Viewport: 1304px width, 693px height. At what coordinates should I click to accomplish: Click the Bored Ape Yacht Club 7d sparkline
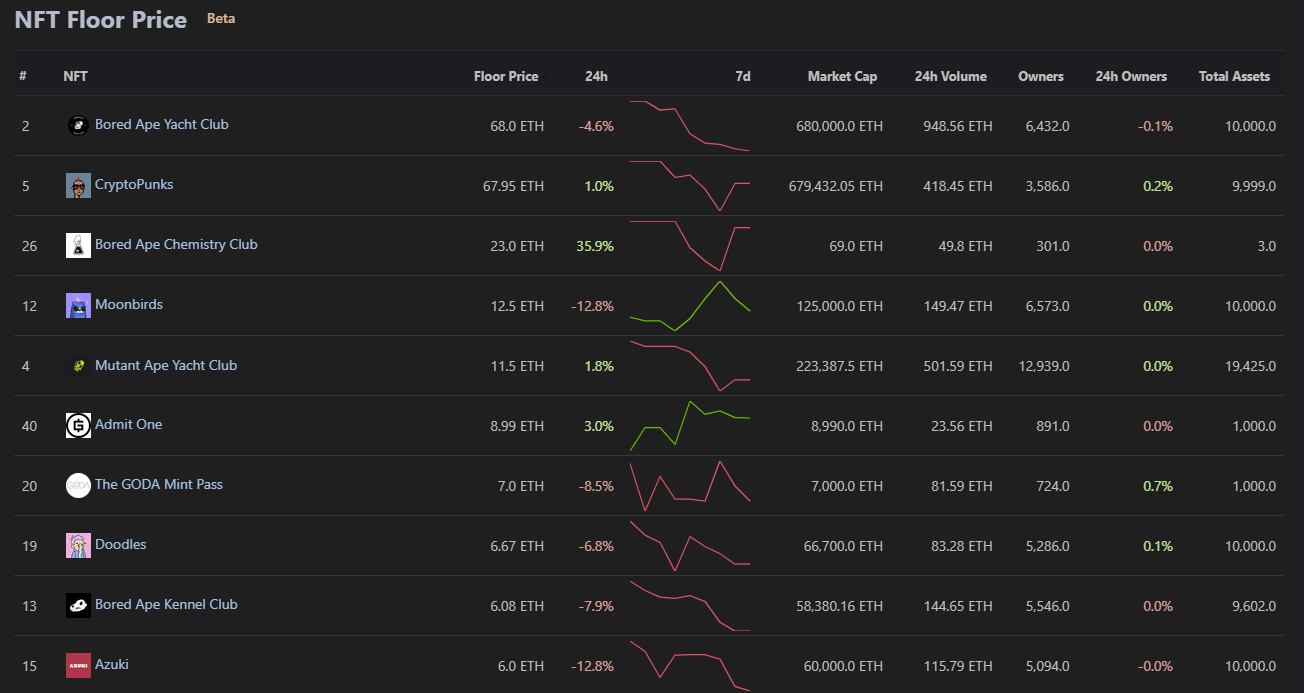[690, 126]
